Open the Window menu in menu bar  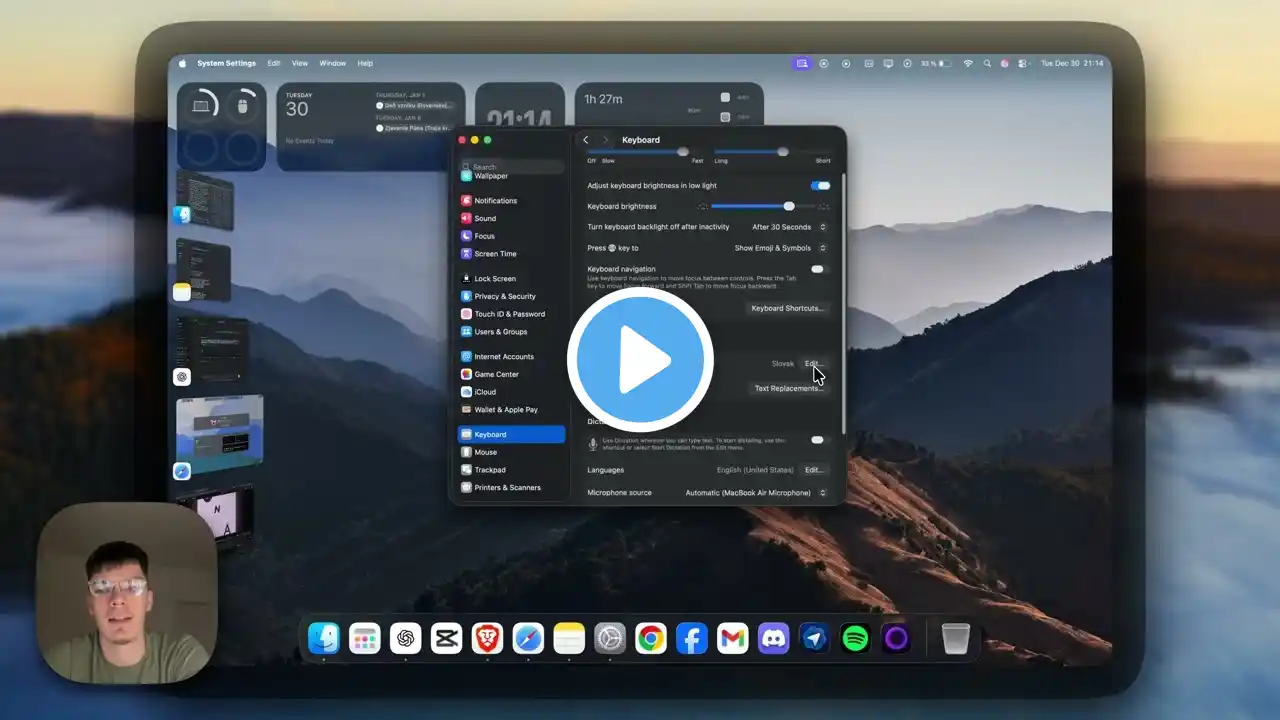[332, 63]
